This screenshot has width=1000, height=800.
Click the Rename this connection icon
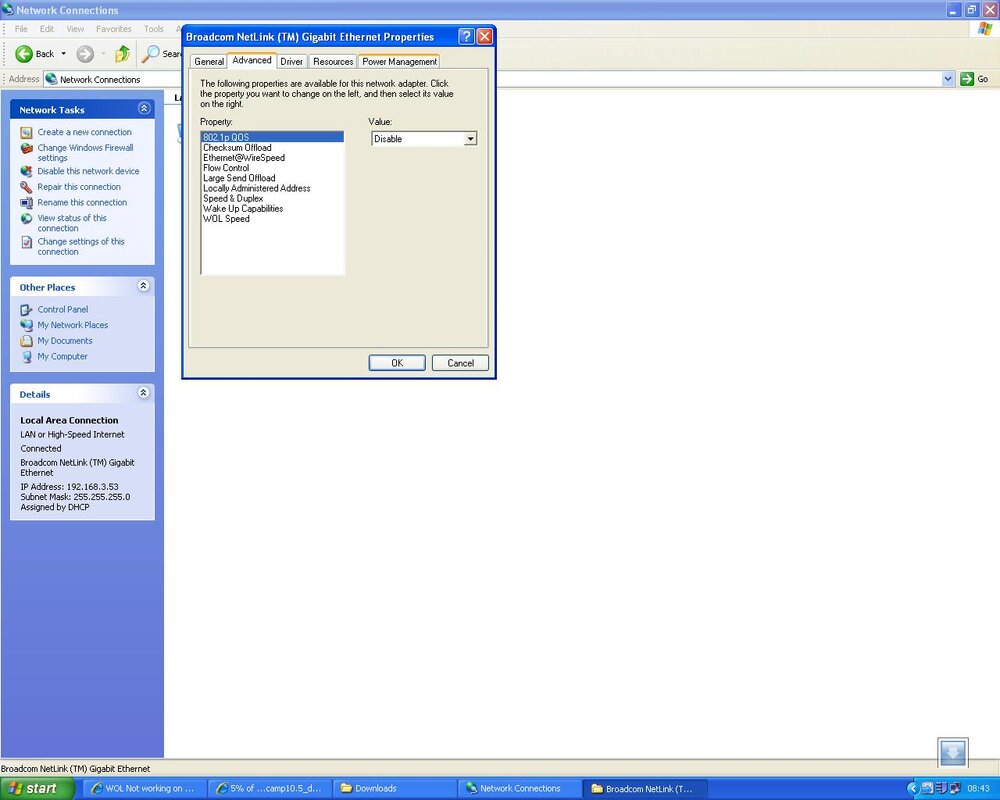26,203
